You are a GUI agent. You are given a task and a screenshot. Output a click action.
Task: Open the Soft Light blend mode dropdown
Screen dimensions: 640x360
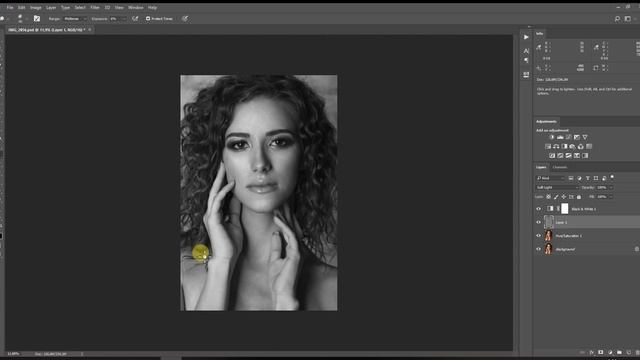[557, 188]
